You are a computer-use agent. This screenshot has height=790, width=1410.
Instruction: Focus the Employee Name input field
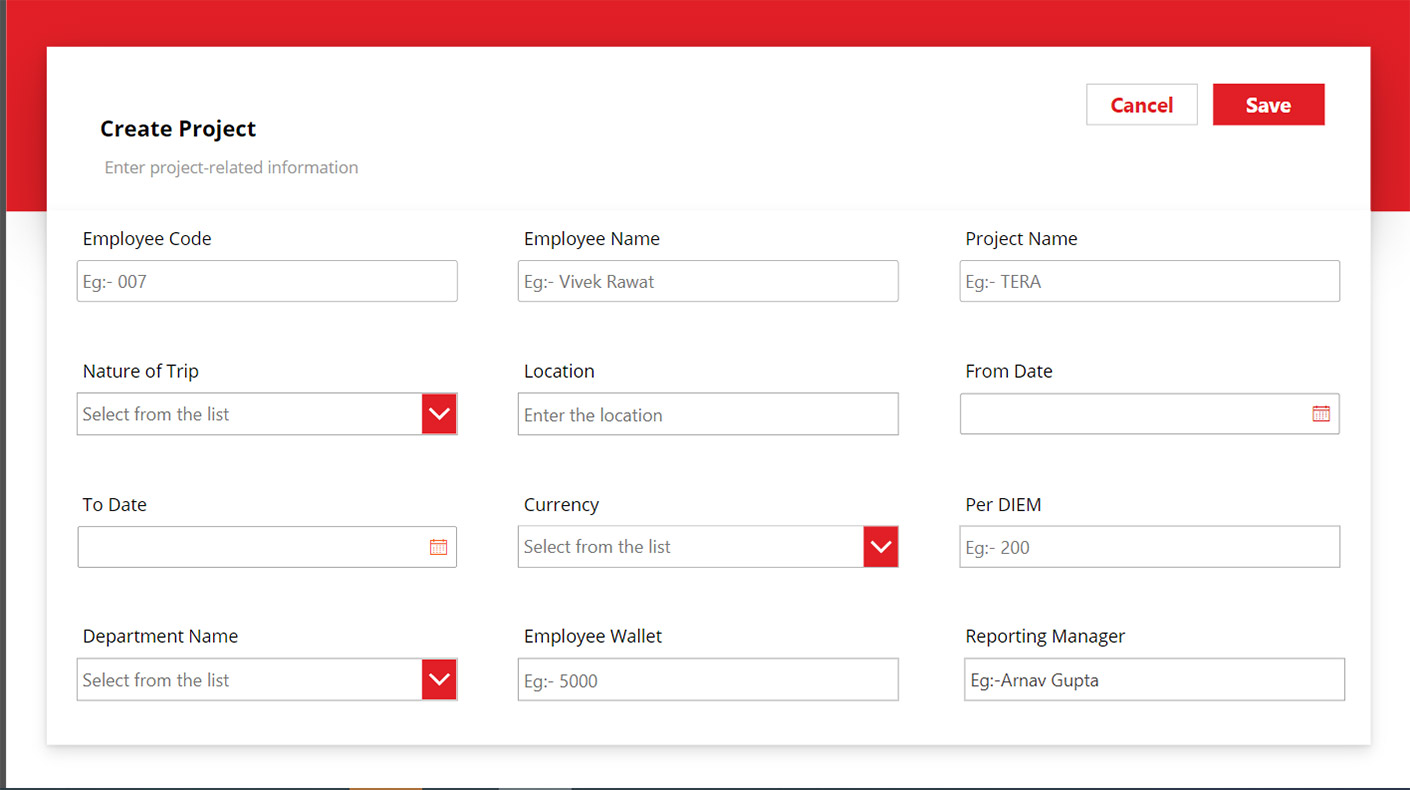pyautogui.click(x=708, y=281)
